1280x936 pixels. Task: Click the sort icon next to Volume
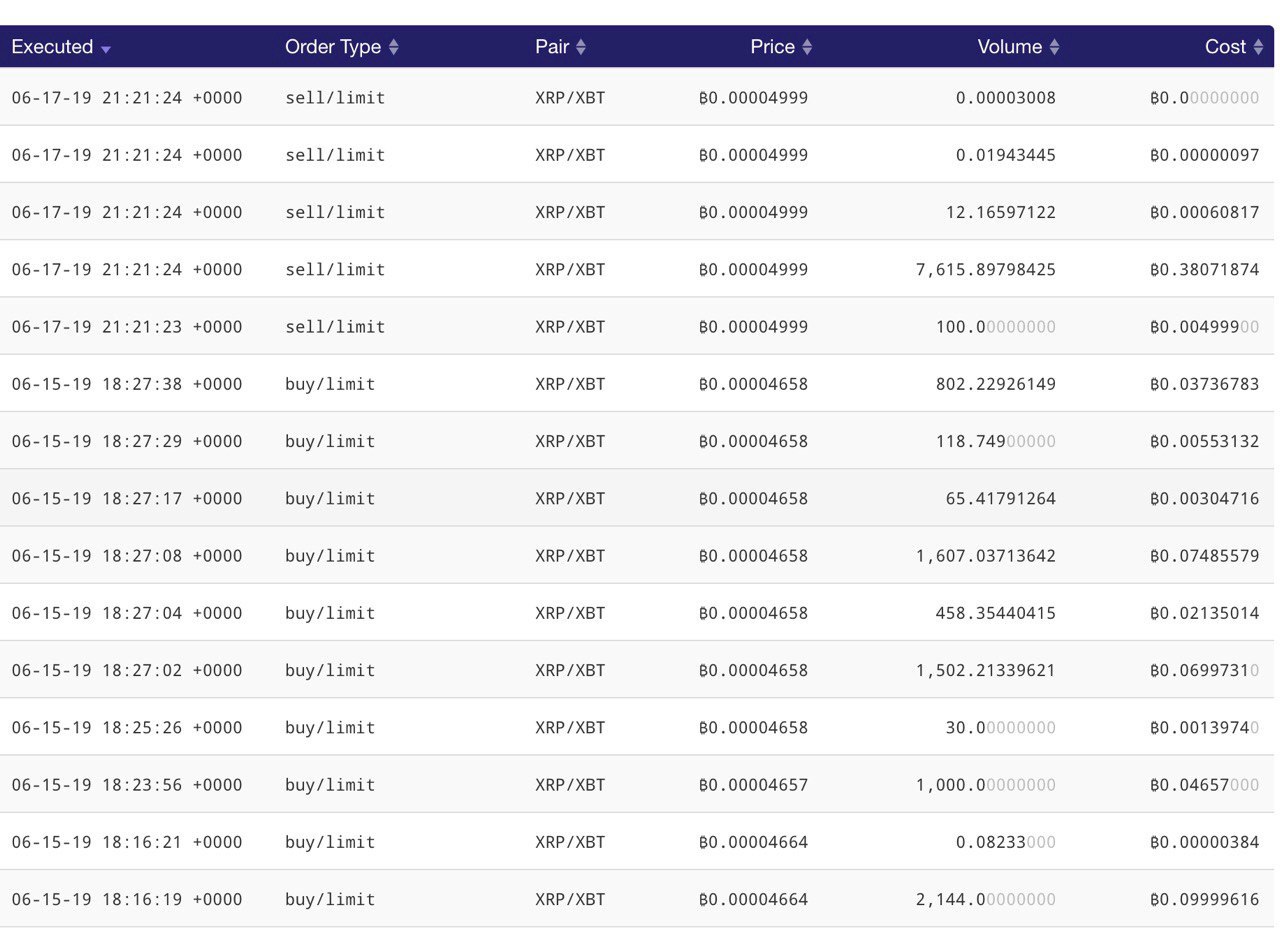1054,47
